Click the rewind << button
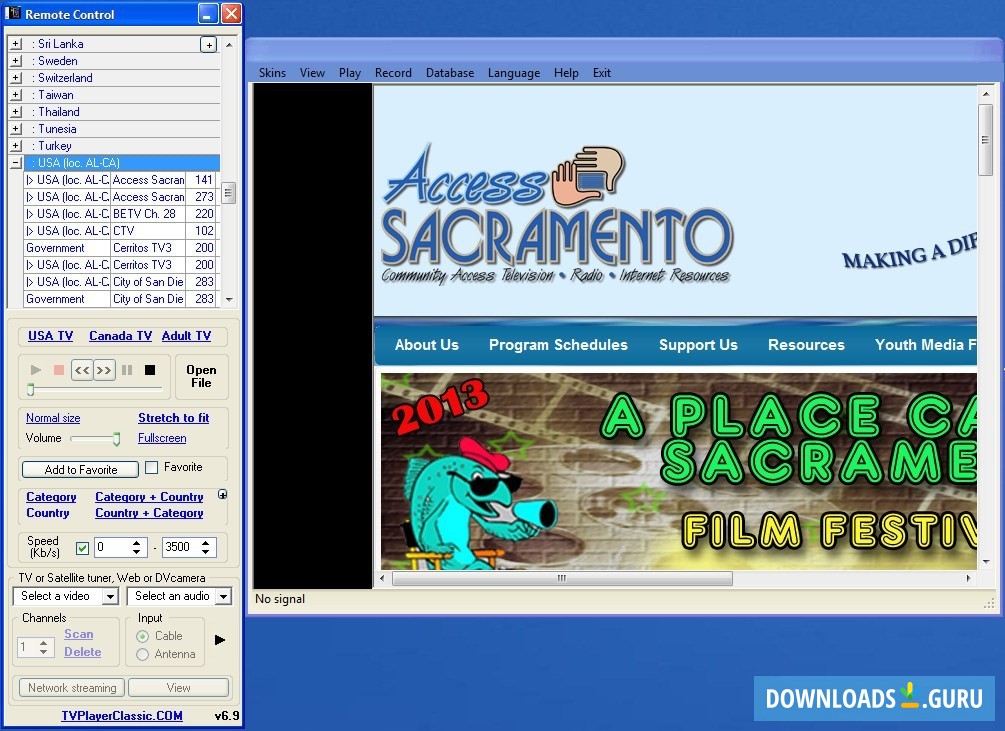Viewport: 1005px width, 731px height. (x=82, y=370)
